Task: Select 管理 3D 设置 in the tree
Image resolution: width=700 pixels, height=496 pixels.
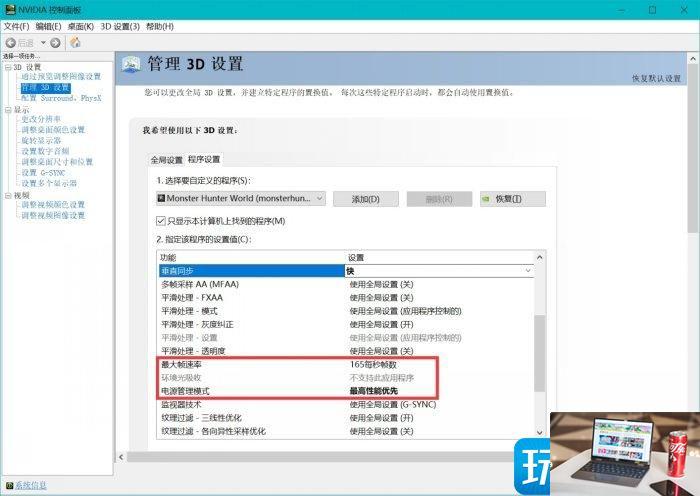Action: (x=46, y=88)
